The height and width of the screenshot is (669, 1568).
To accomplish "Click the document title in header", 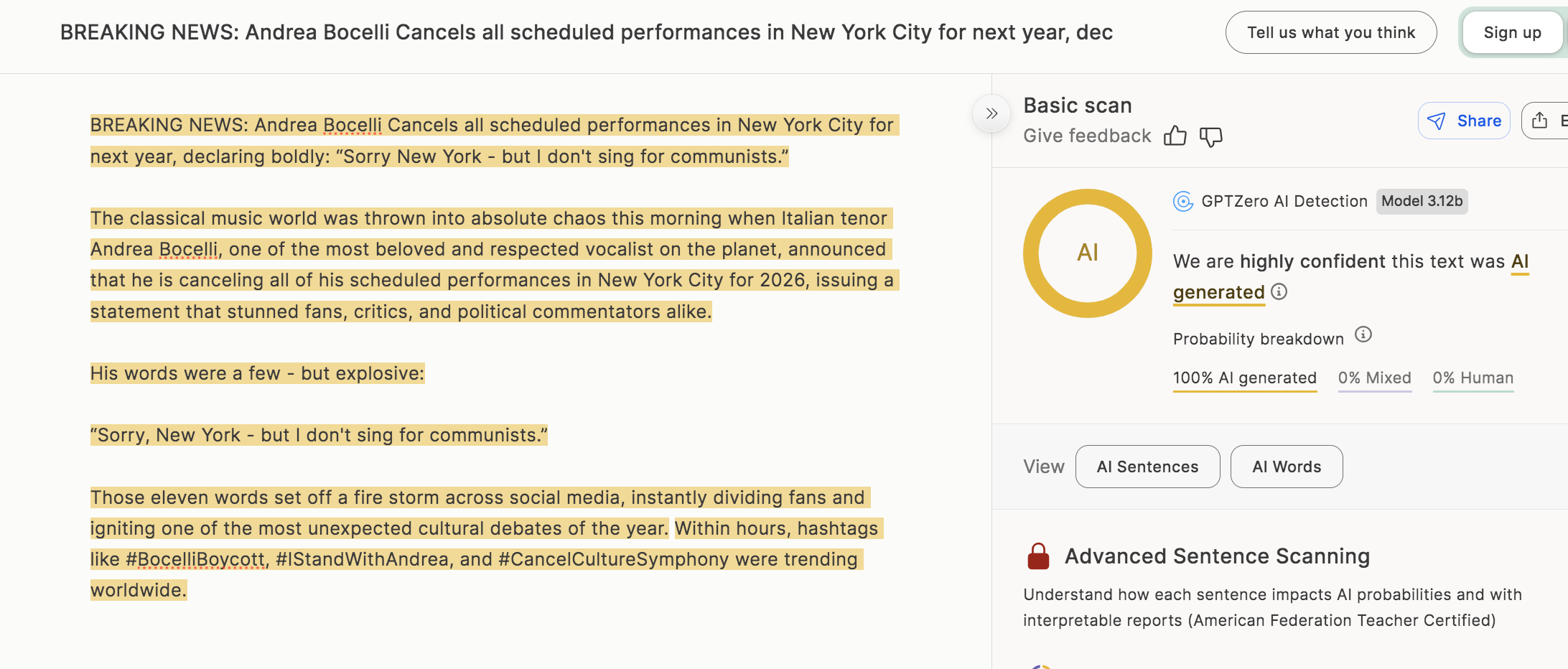I will pos(586,32).
